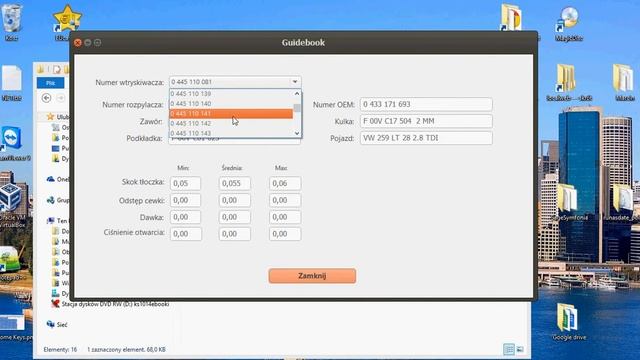
Task: Click the Explorer status text Elementy: 16
Action: click(x=60, y=349)
